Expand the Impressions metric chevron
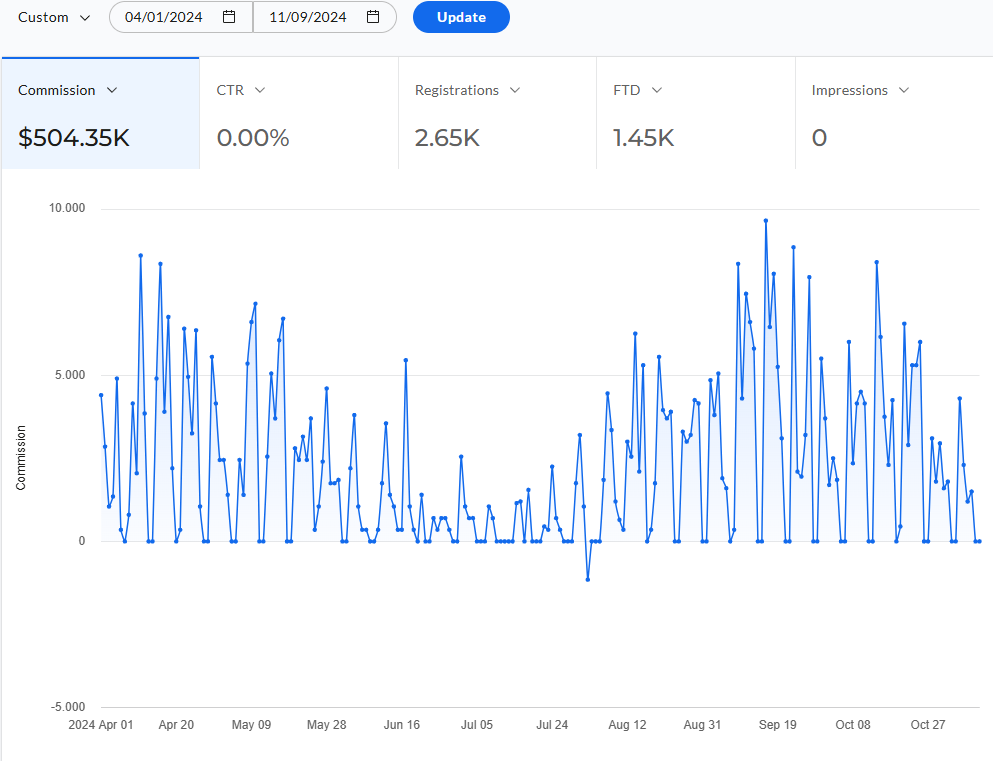Image resolution: width=993 pixels, height=761 pixels. pyautogui.click(x=904, y=91)
